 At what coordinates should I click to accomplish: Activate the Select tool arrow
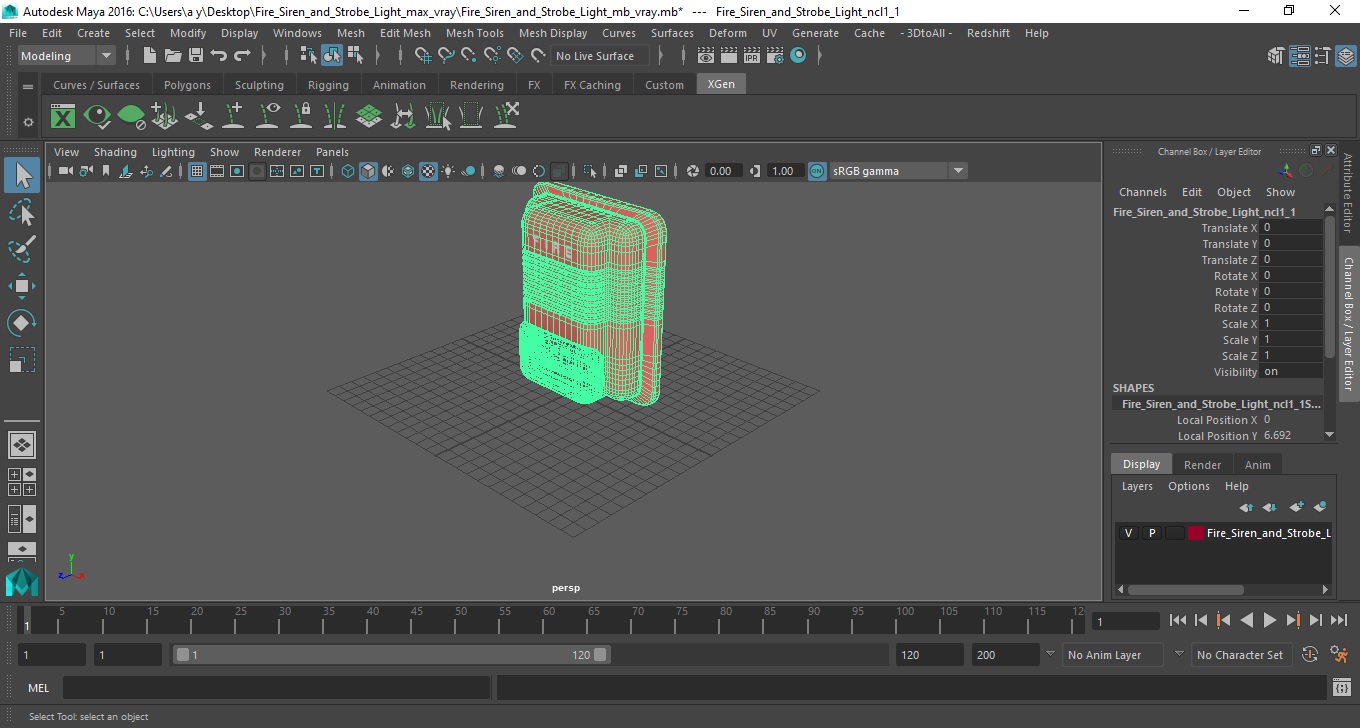click(22, 175)
